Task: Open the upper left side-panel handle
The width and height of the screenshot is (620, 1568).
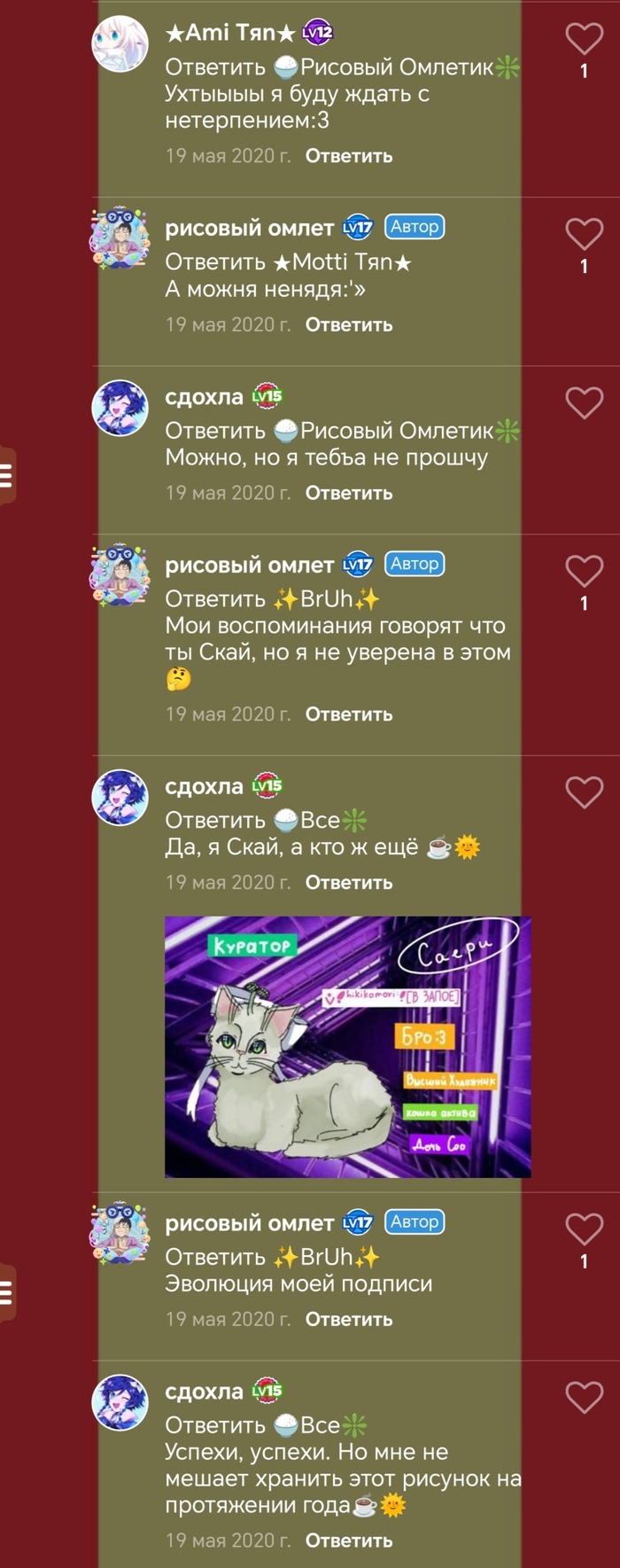Action: 7,476
